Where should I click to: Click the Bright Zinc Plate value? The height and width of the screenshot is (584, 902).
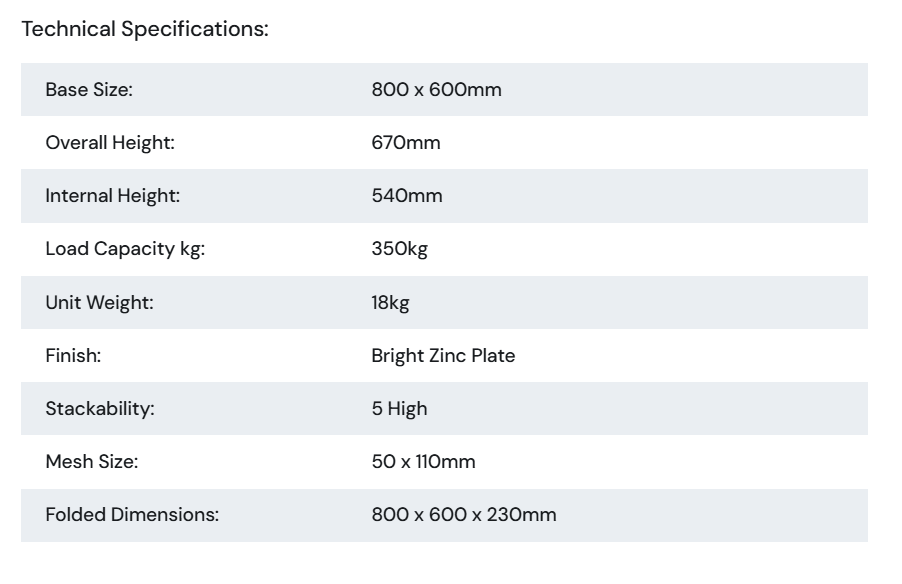point(444,356)
